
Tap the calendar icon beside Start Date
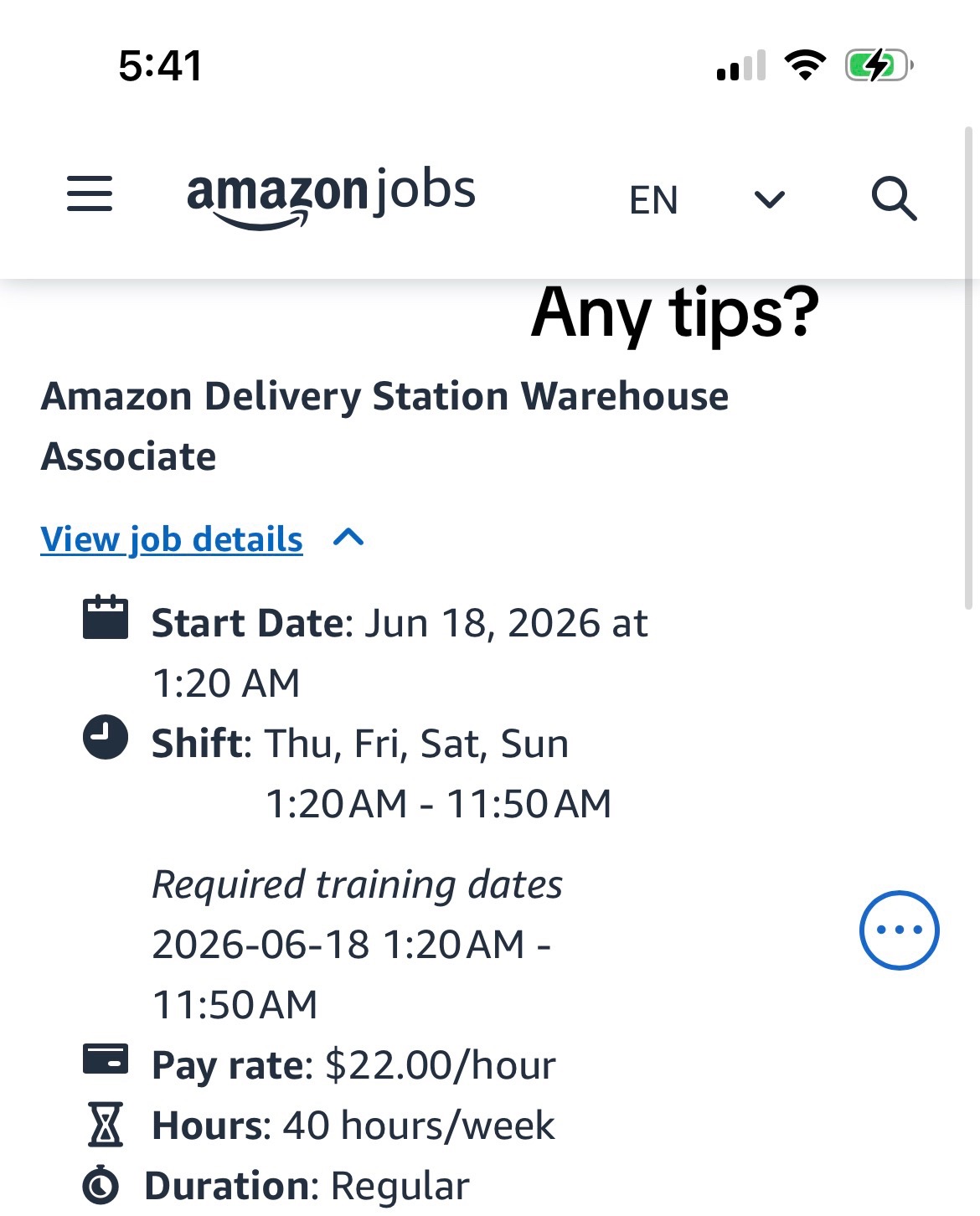pos(106,617)
